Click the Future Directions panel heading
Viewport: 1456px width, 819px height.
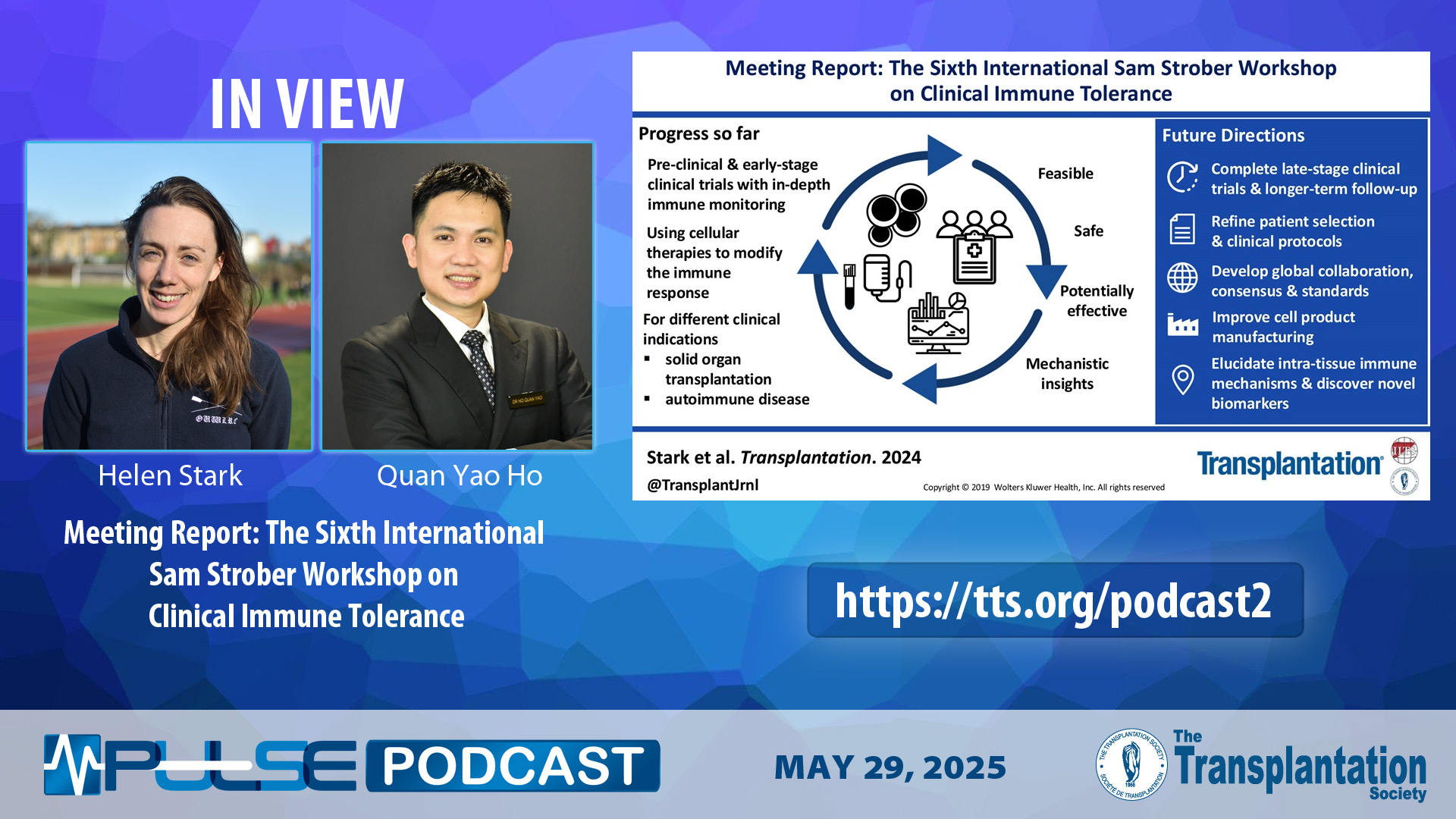point(1233,136)
